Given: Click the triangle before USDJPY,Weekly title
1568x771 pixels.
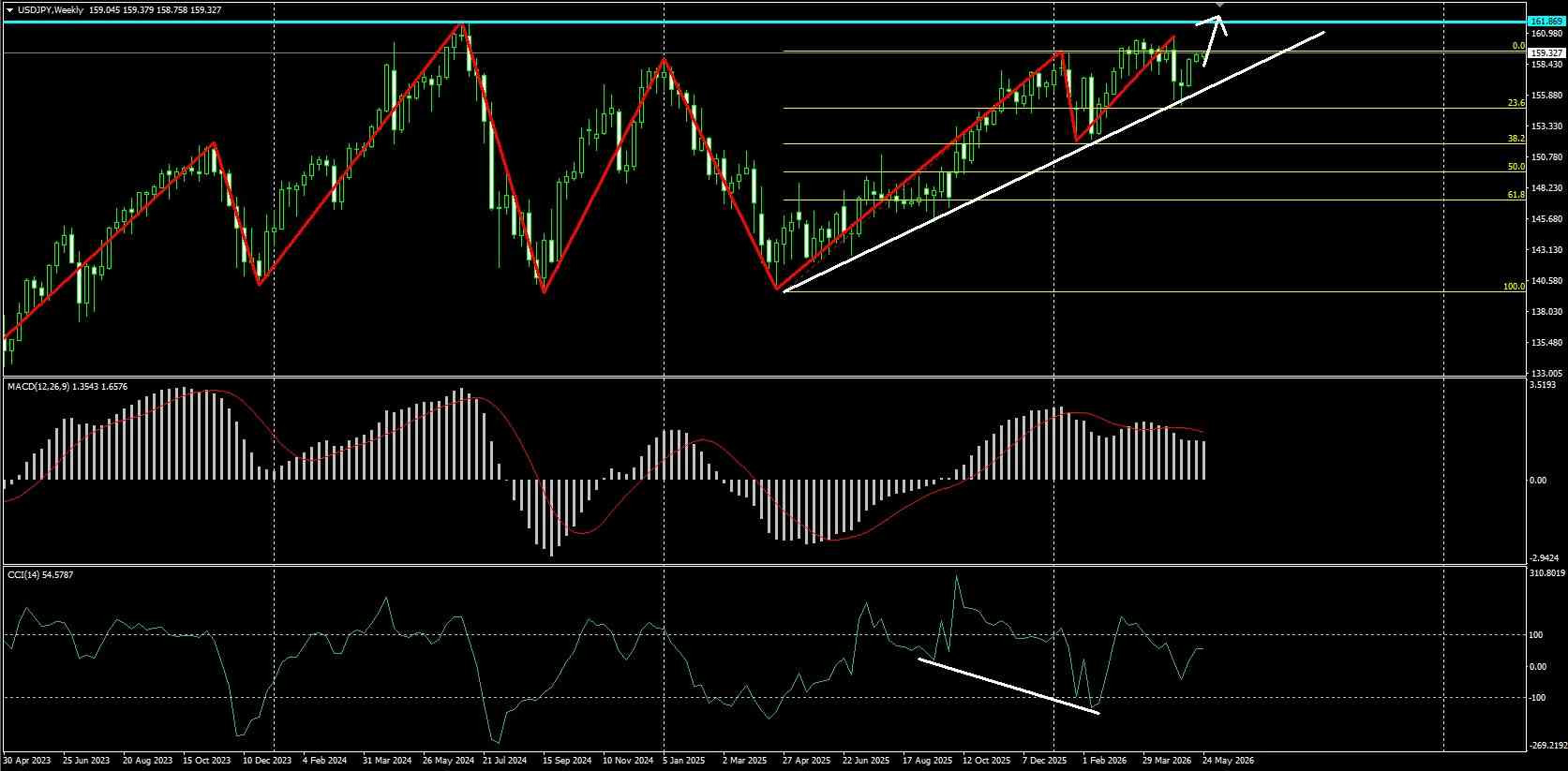Looking at the screenshot, I should [9, 9].
